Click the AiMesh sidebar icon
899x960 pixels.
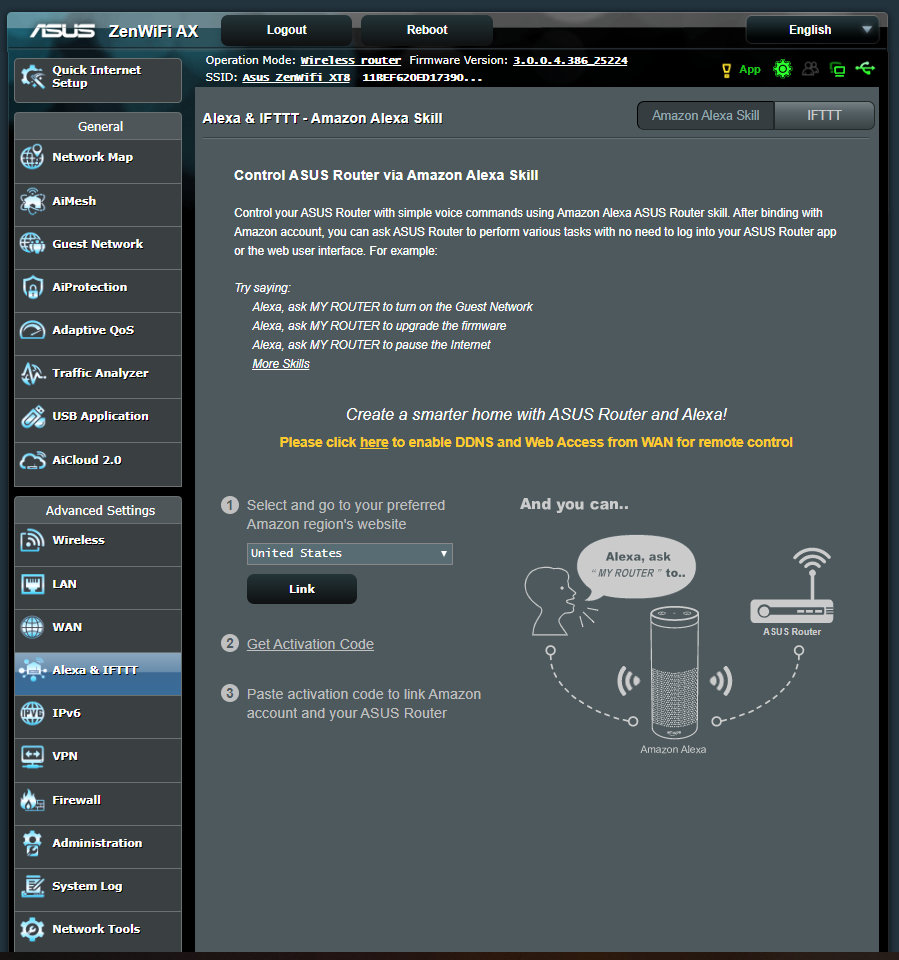coord(32,201)
